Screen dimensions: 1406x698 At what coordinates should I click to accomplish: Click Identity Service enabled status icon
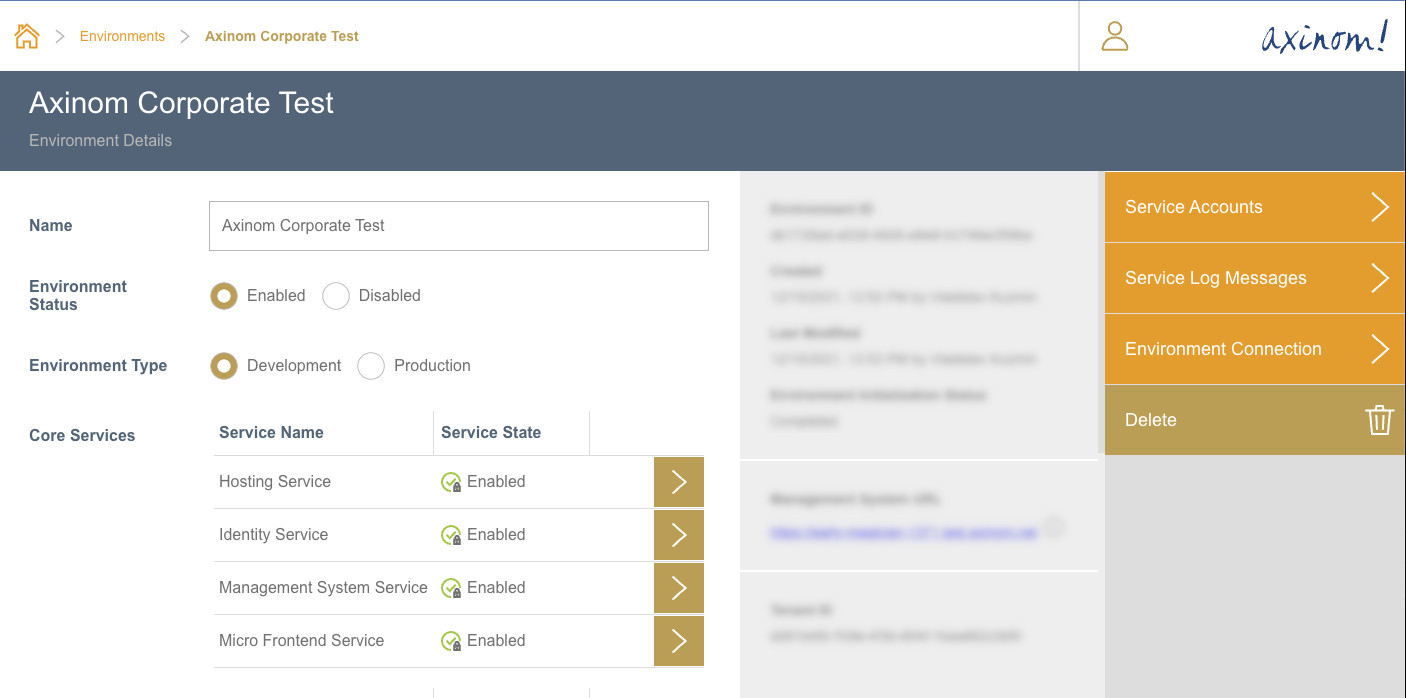451,535
